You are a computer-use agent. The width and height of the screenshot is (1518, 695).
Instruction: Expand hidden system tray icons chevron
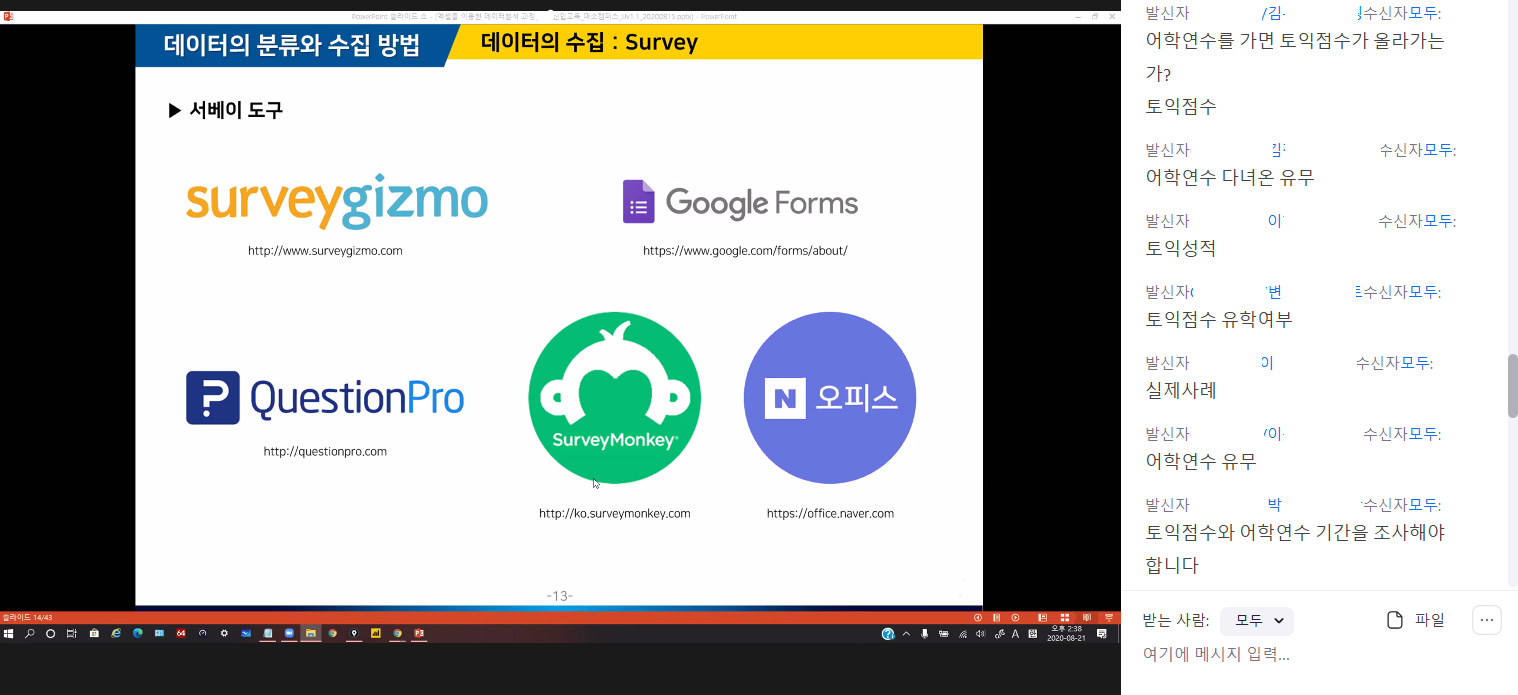tap(907, 633)
